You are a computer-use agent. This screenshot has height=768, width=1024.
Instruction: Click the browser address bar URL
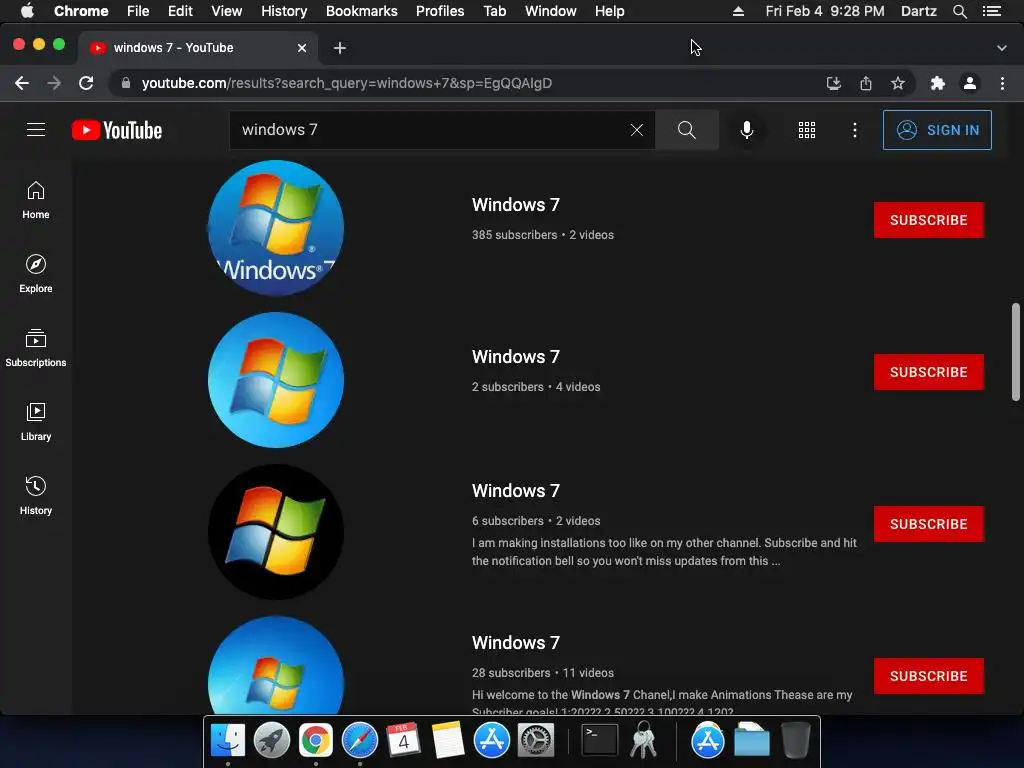pyautogui.click(x=347, y=83)
